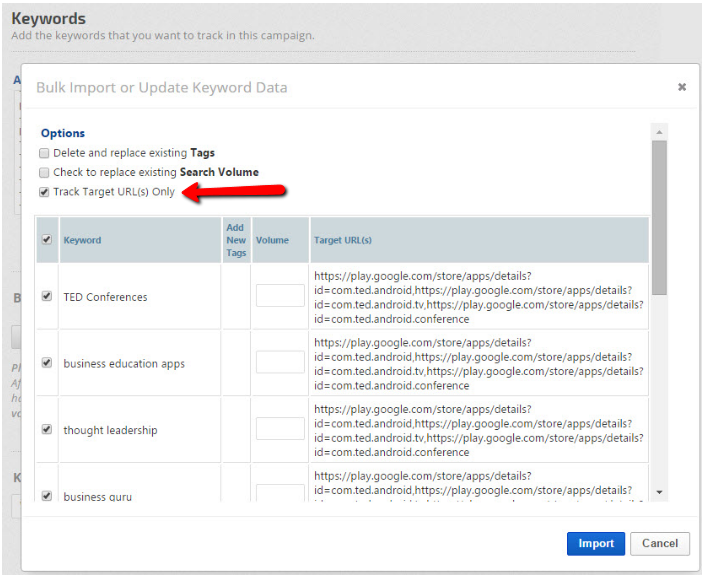Uncheck Track Target URL(s) Only

(44, 192)
